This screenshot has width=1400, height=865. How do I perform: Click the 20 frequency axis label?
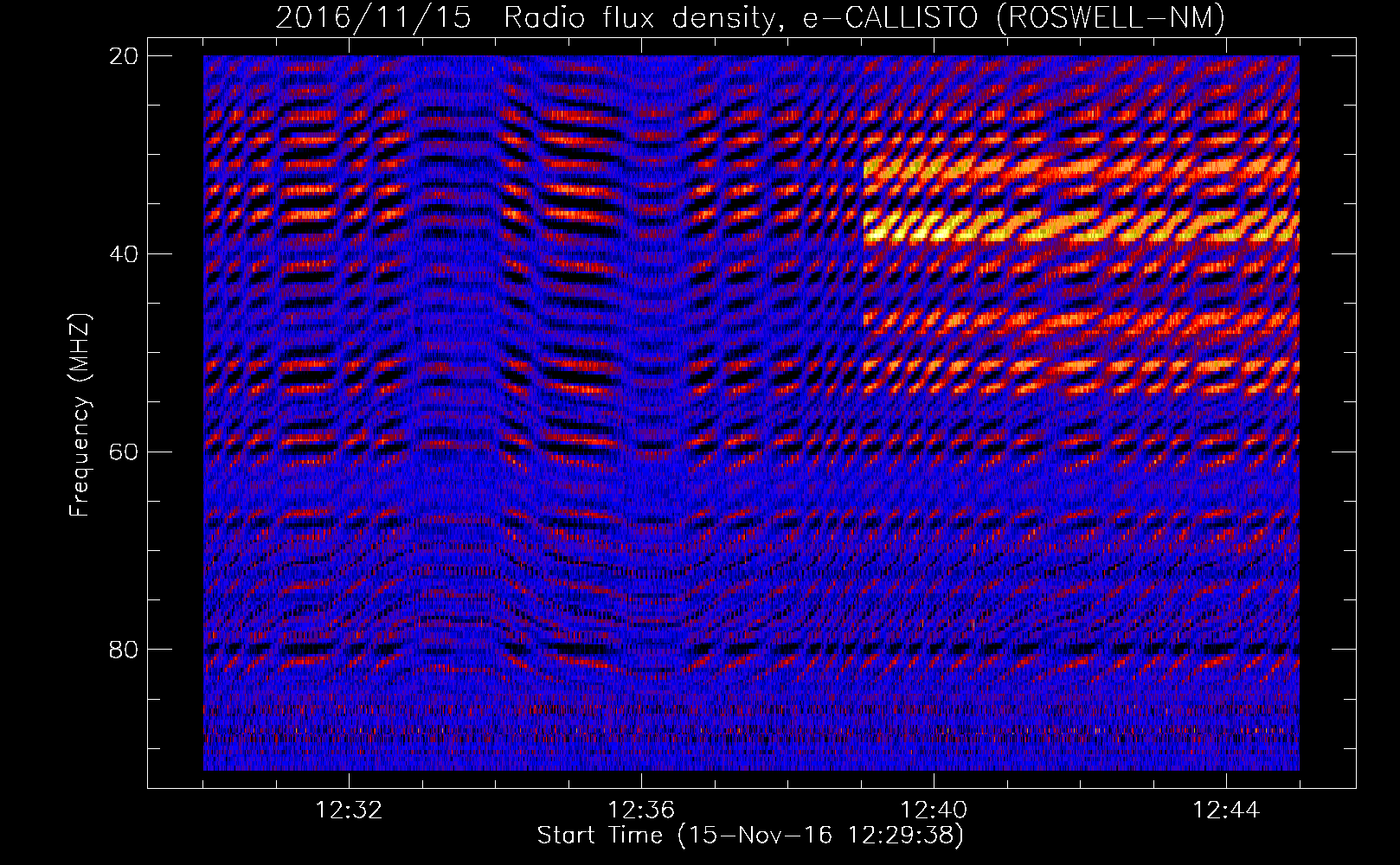pos(124,56)
